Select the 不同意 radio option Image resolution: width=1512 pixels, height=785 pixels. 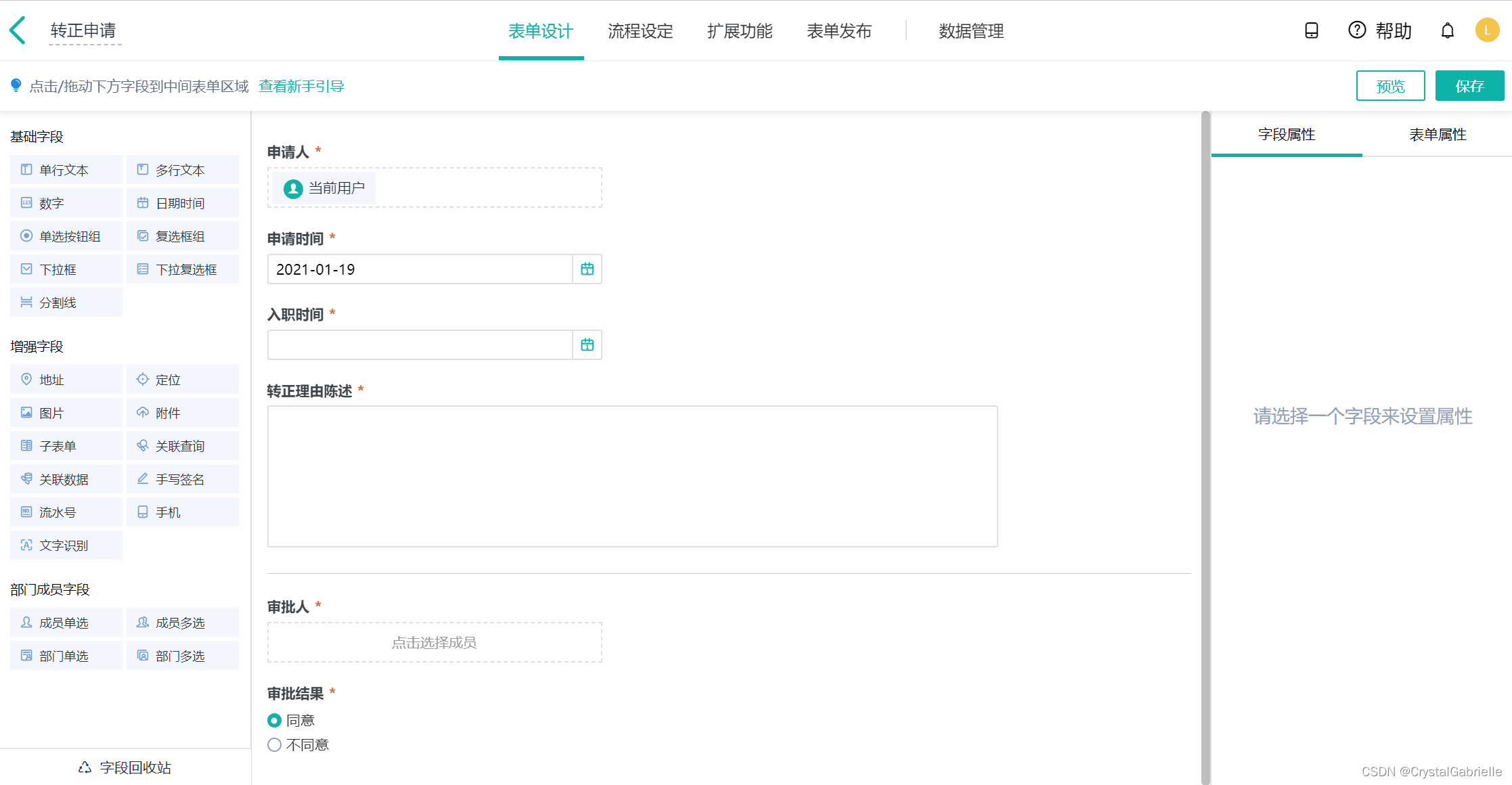pyautogui.click(x=274, y=745)
